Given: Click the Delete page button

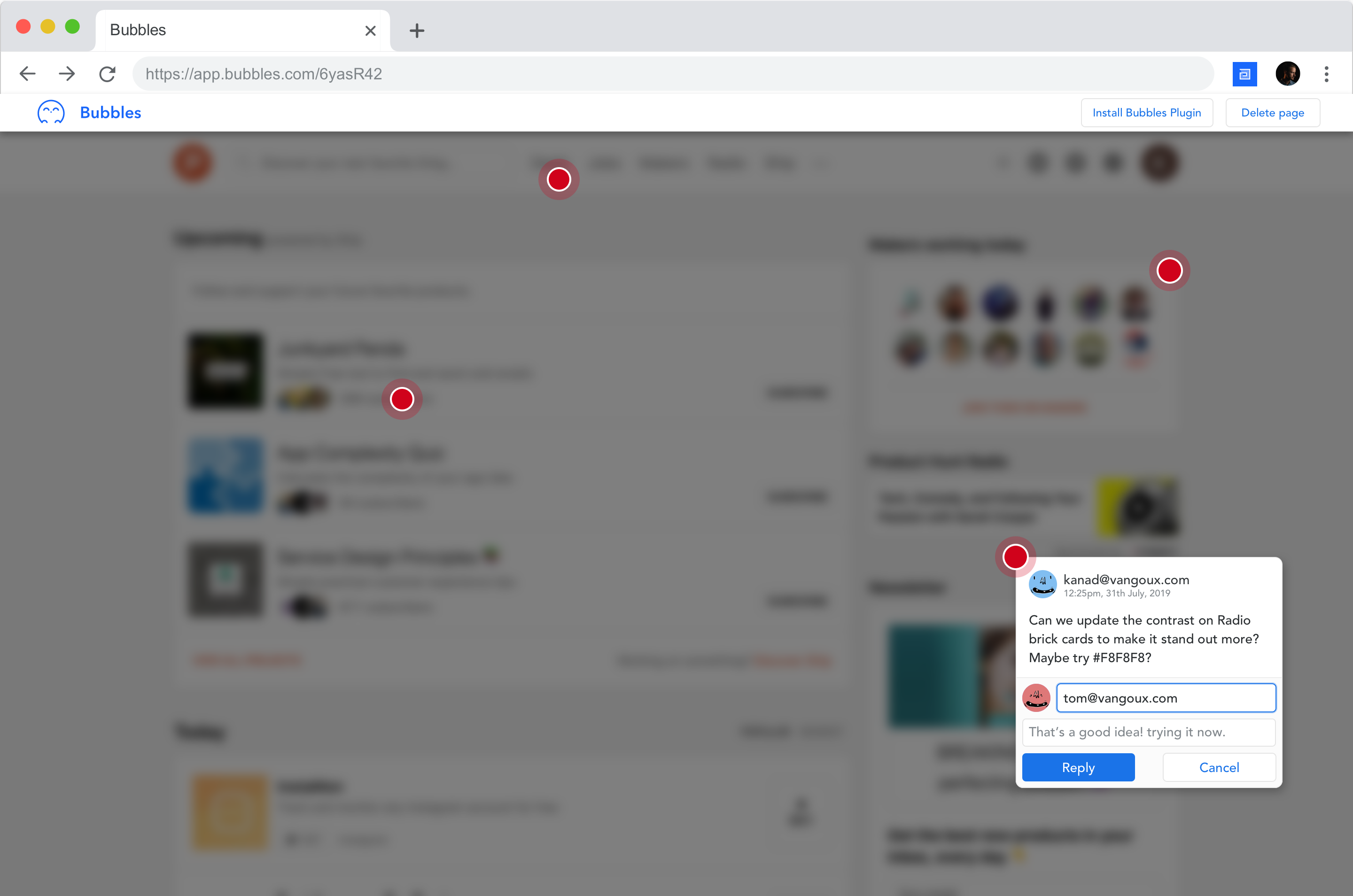Looking at the screenshot, I should click(x=1272, y=113).
